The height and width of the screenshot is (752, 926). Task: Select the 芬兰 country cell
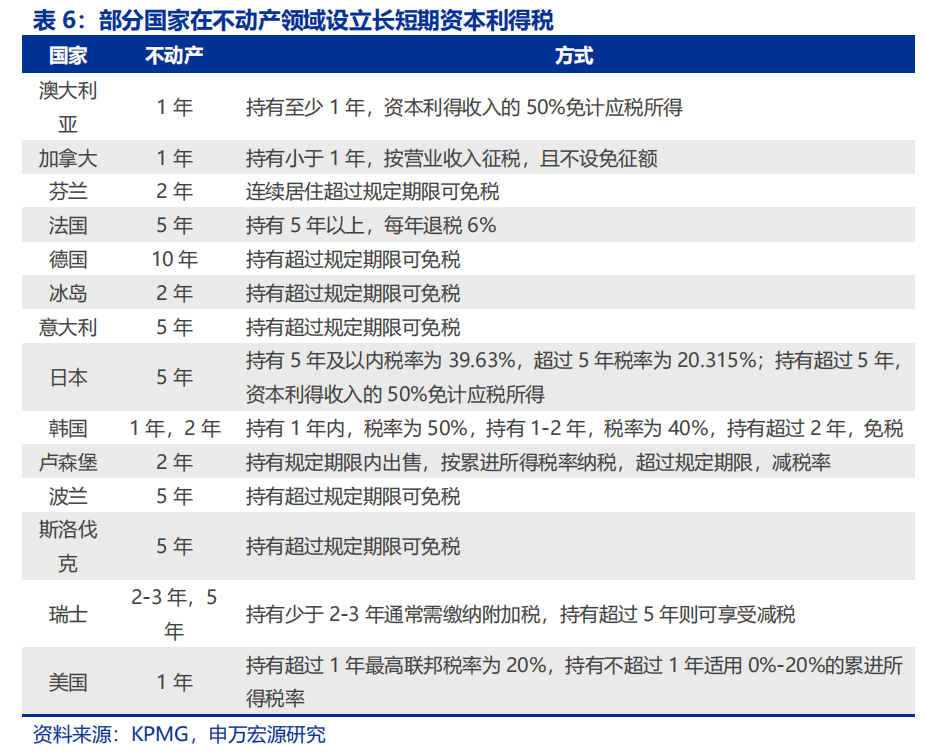pos(68,191)
